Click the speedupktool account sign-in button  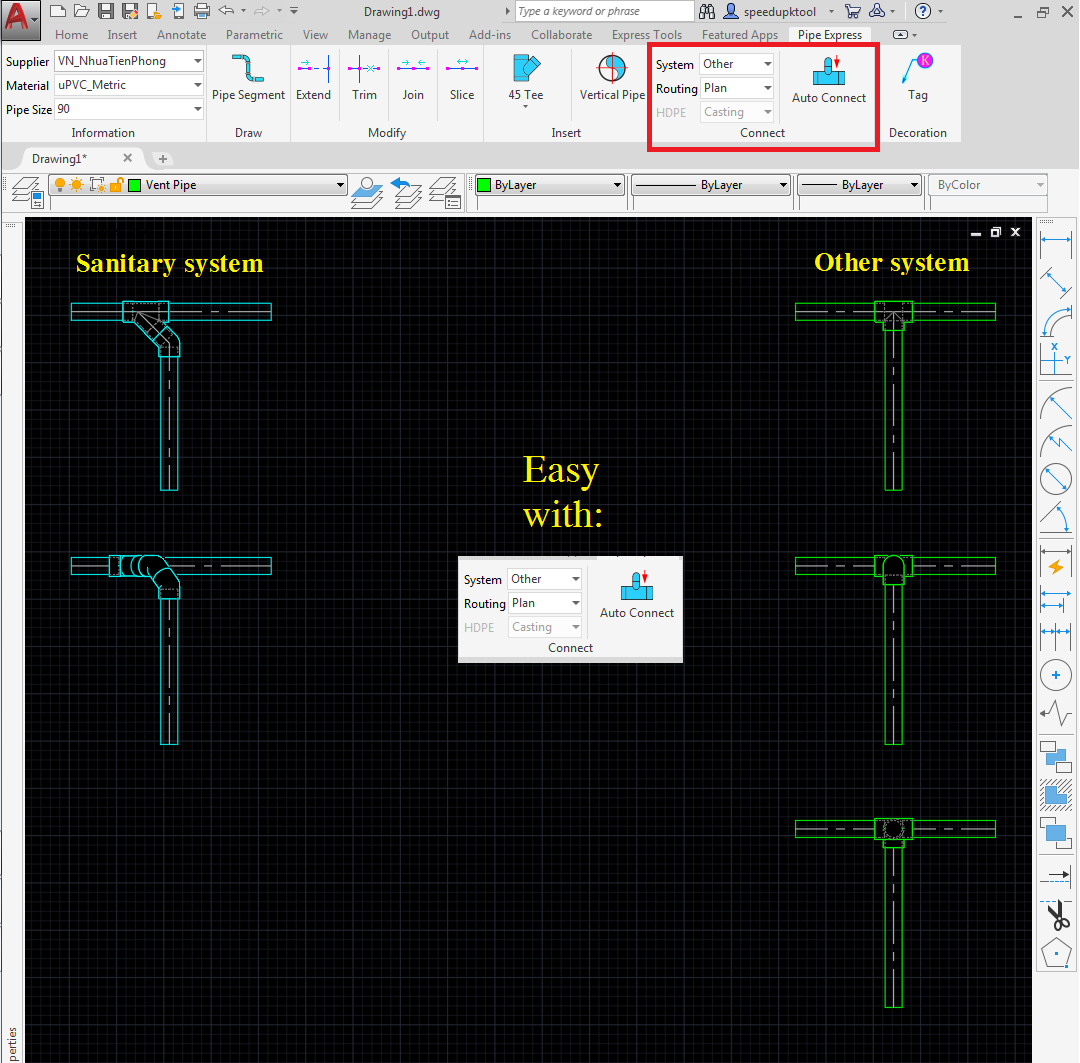[779, 11]
